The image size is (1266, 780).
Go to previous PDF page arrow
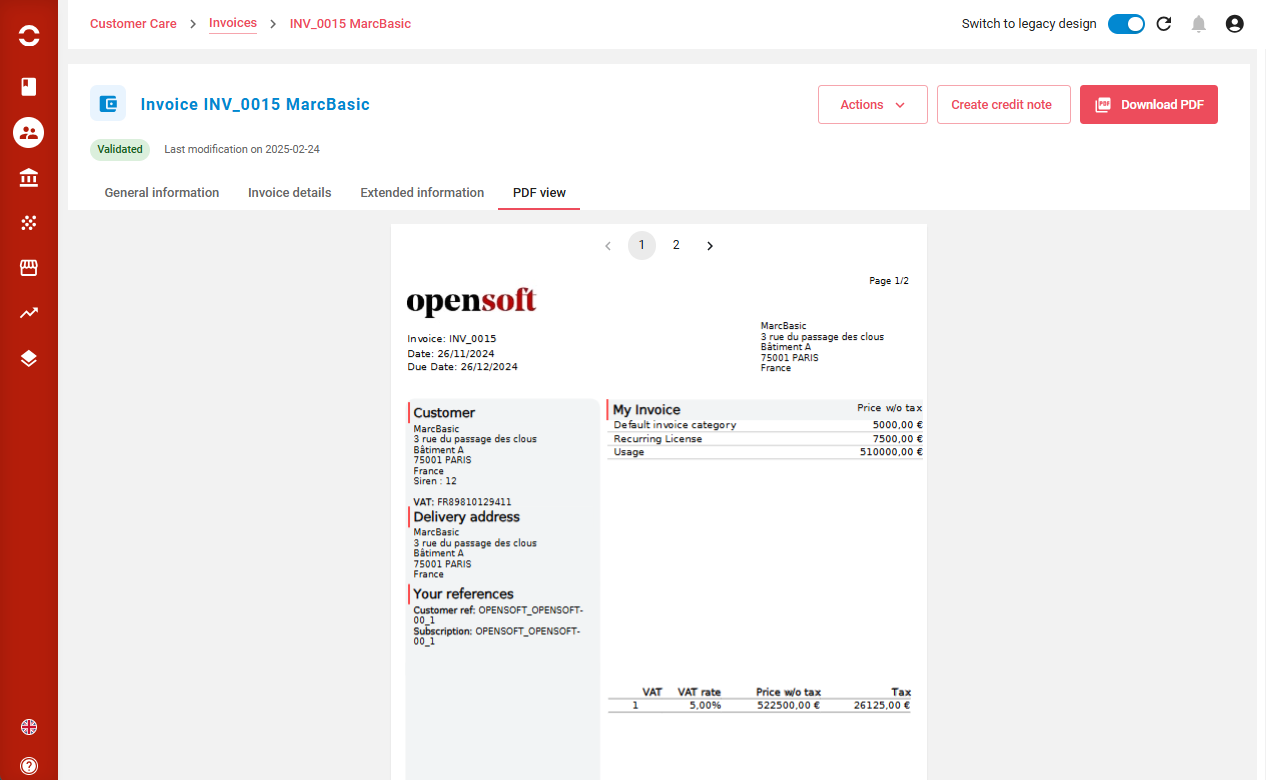point(608,246)
